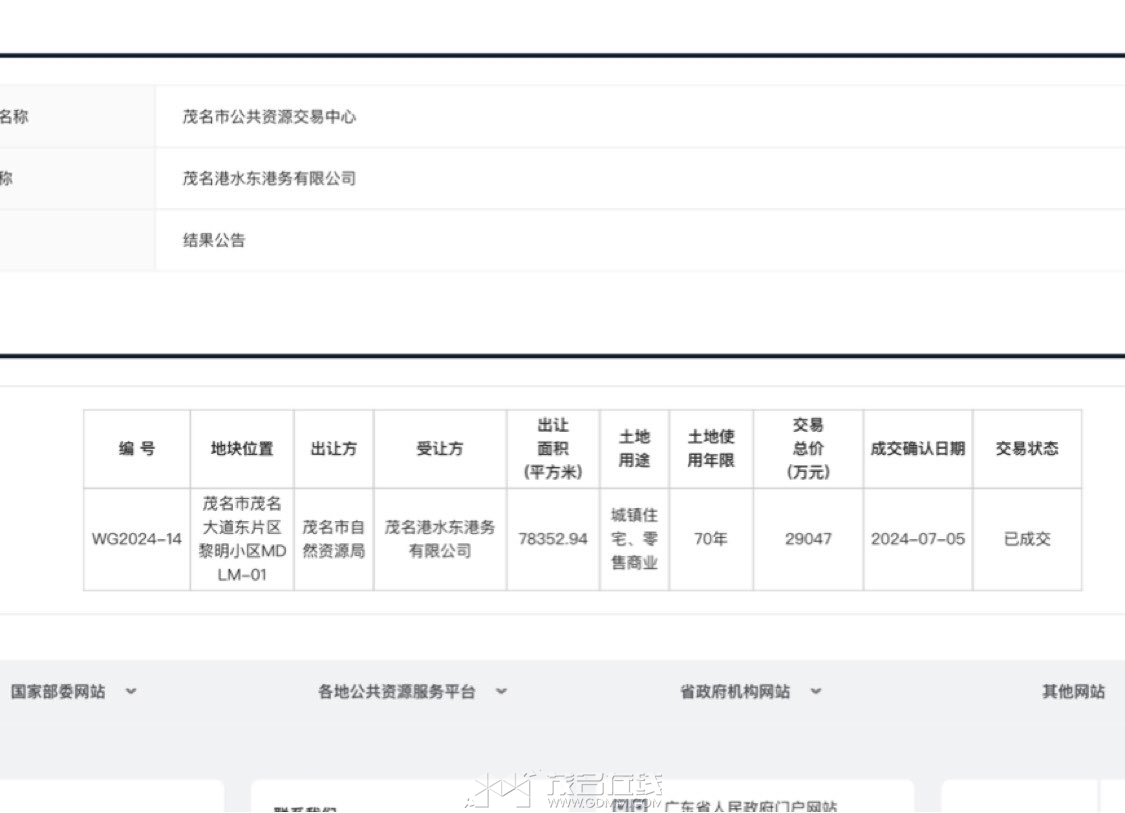This screenshot has height=813, width=1125.
Task: Select the 已成交 status cell
Action: click(x=1027, y=539)
